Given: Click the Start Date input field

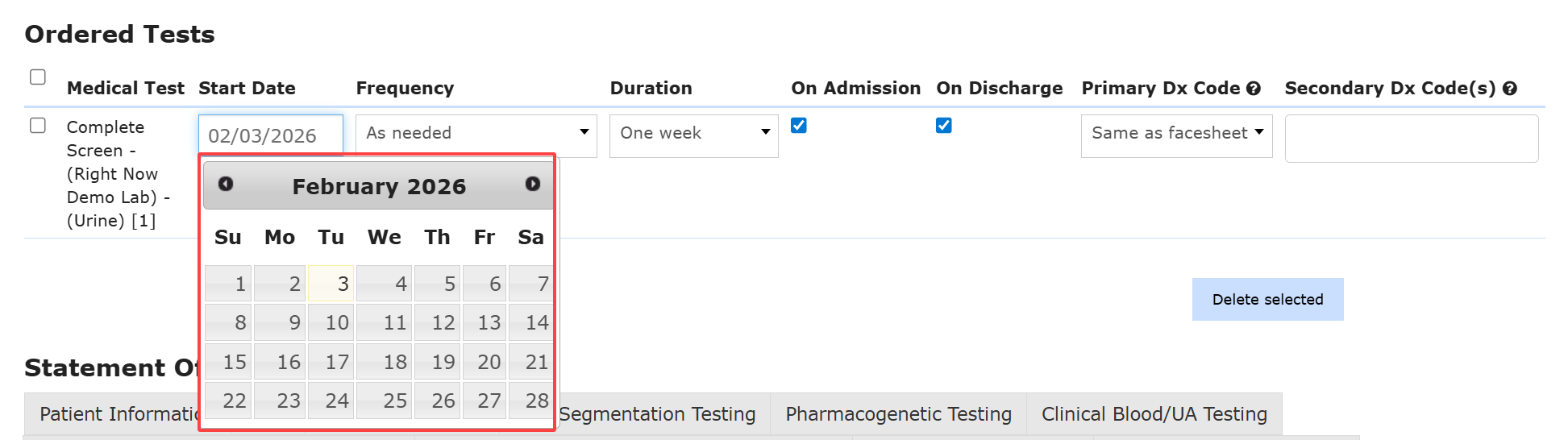Looking at the screenshot, I should [270, 135].
